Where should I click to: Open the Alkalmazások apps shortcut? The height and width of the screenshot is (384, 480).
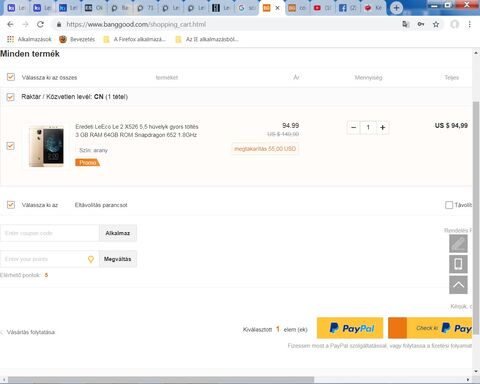tap(29, 39)
